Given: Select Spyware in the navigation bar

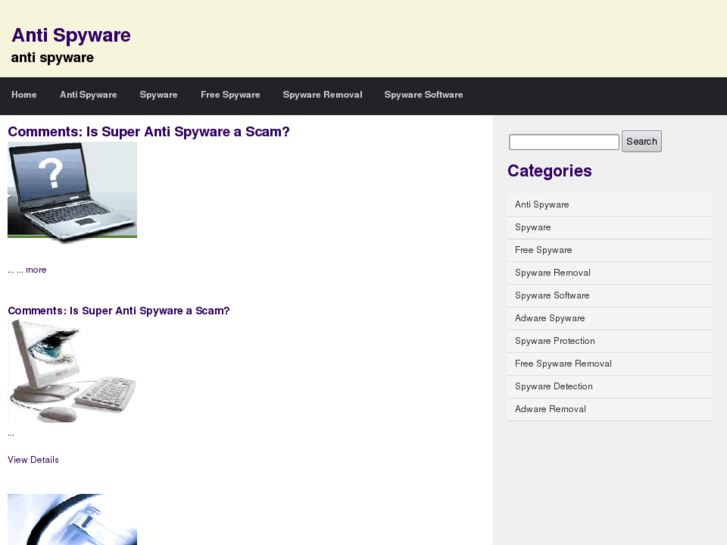Looking at the screenshot, I should click(159, 95).
